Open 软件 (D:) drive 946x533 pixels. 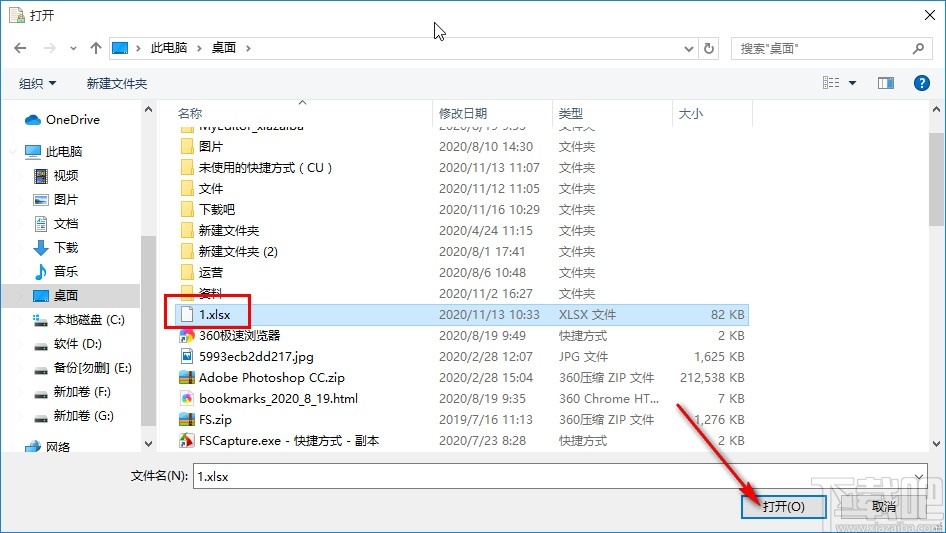pos(68,343)
